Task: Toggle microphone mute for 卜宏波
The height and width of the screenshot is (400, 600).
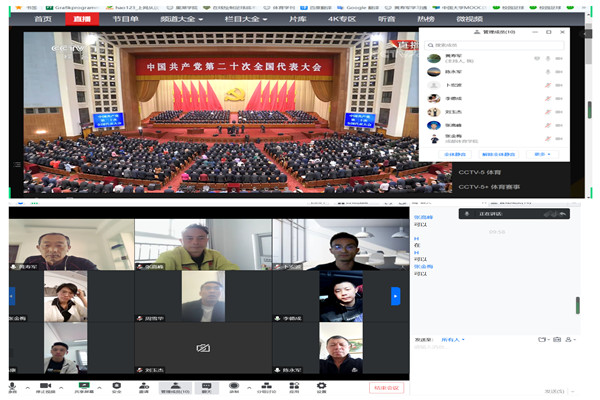Action: tap(548, 85)
